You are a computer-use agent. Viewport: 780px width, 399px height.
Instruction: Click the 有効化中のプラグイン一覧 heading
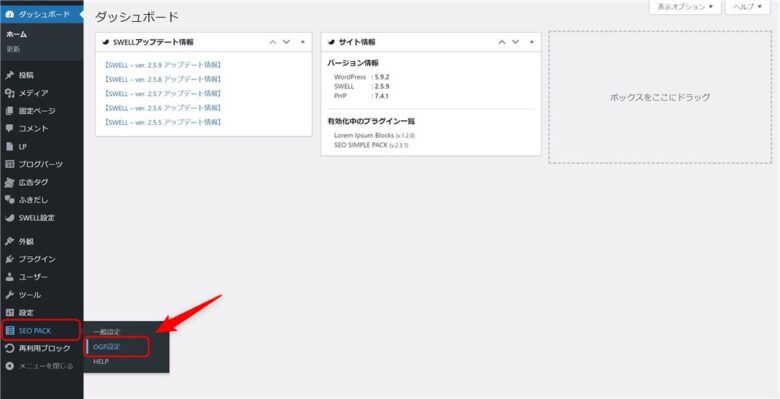(371, 121)
